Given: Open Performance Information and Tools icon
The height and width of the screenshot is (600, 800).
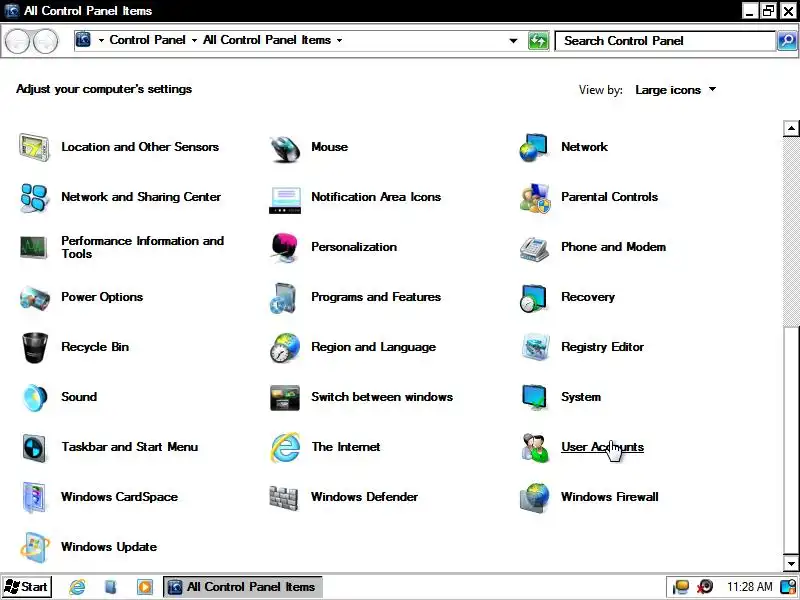Looking at the screenshot, I should (x=34, y=247).
